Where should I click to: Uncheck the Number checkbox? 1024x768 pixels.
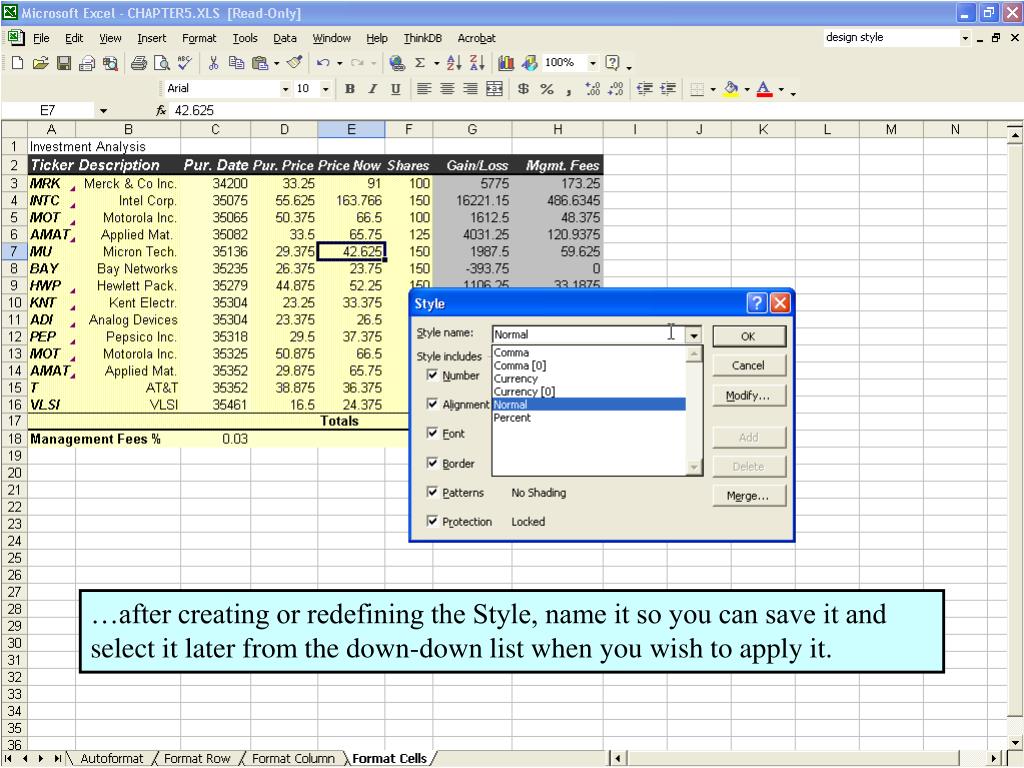(x=432, y=375)
